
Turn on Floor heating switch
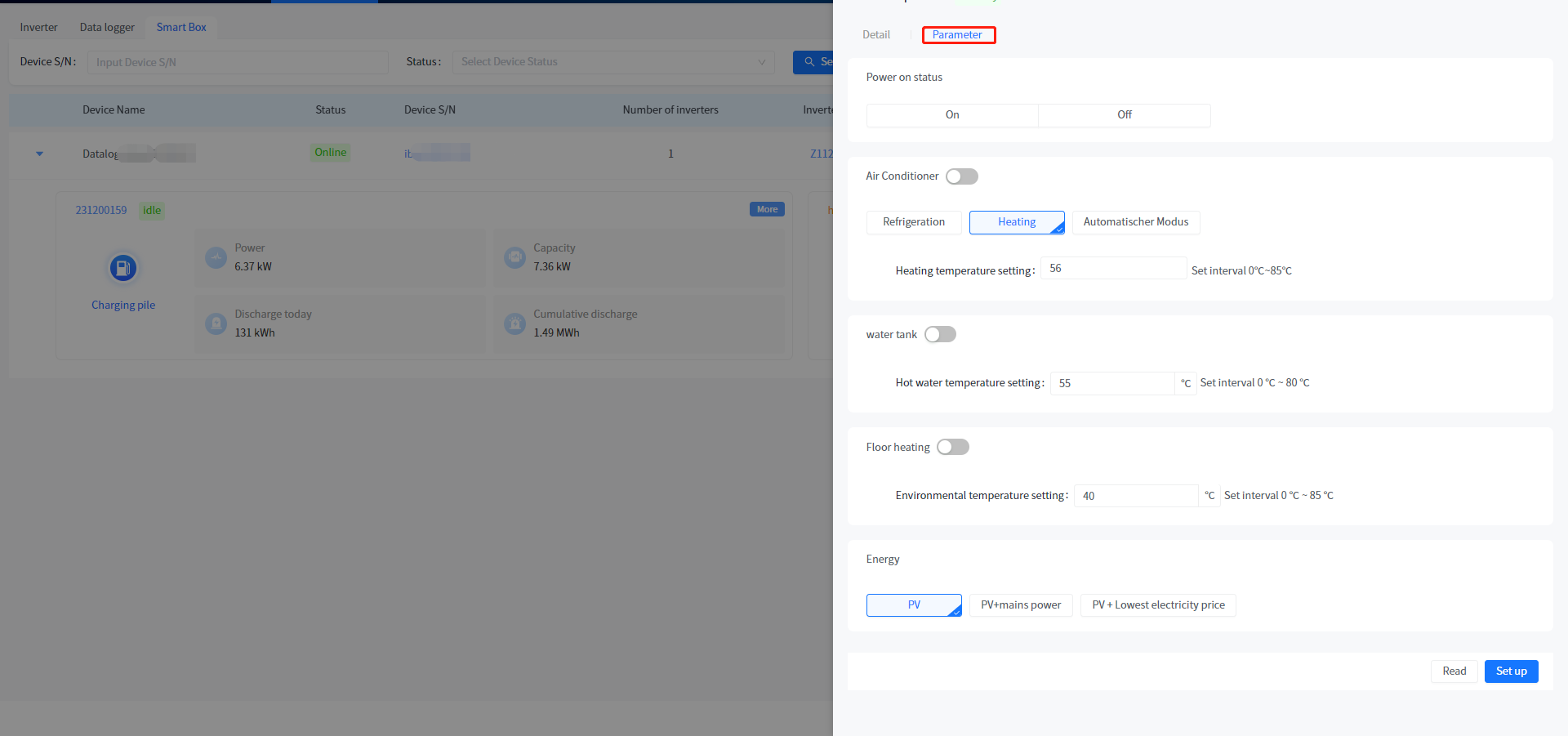pyautogui.click(x=952, y=448)
